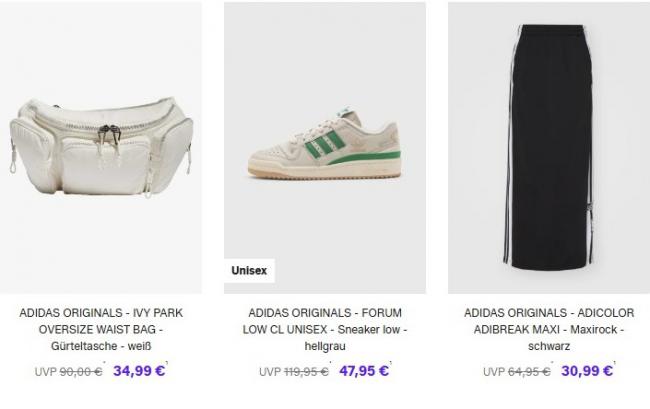
Task: Click the Unisex badge on the sneaker
Action: [249, 271]
